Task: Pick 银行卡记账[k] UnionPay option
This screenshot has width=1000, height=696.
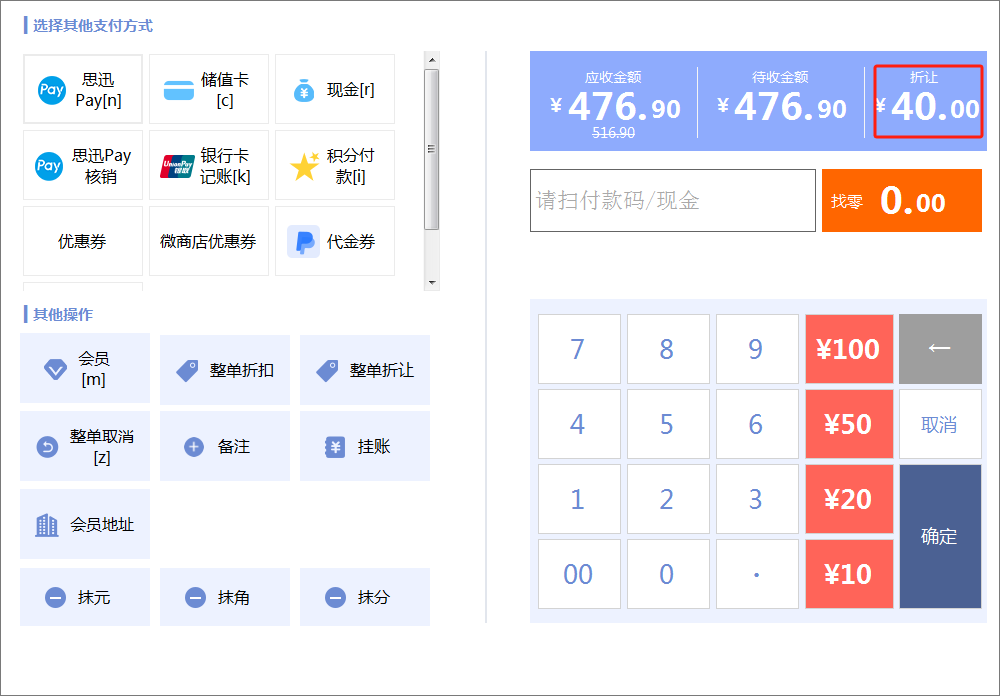Action: tap(209, 165)
